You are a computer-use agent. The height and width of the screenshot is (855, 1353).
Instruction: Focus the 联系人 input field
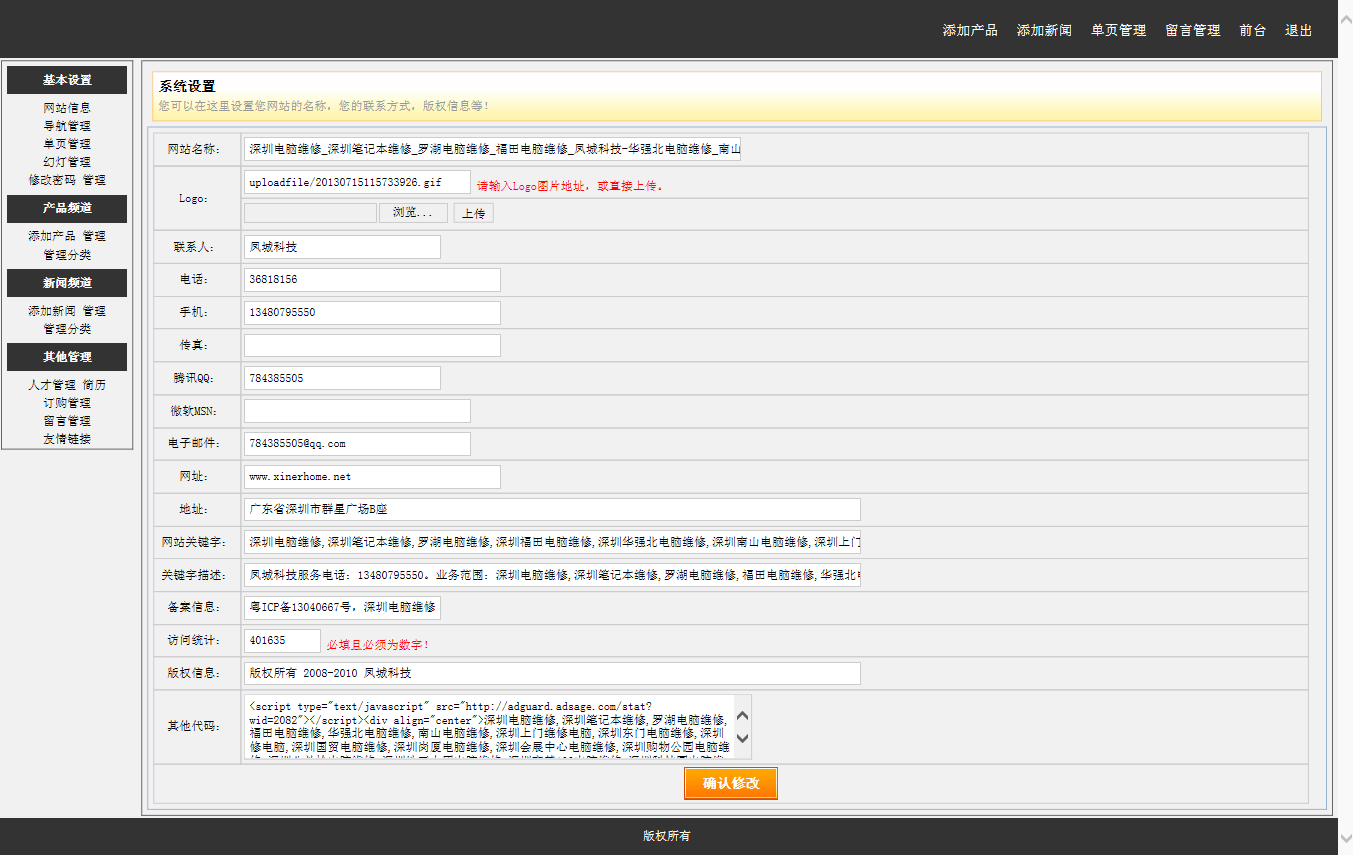342,247
